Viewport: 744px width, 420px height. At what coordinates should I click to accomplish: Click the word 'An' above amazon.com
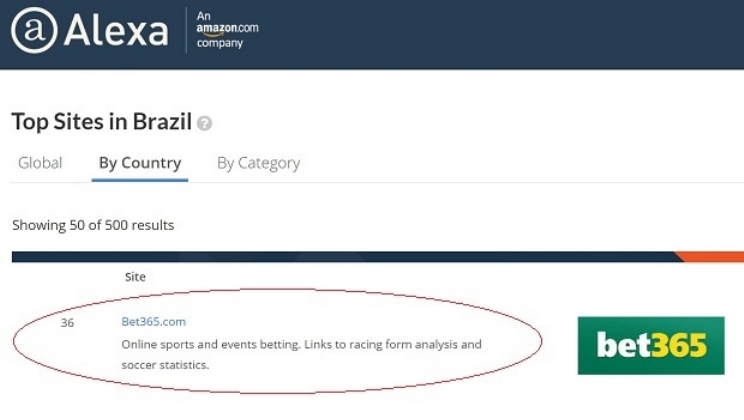click(x=204, y=15)
